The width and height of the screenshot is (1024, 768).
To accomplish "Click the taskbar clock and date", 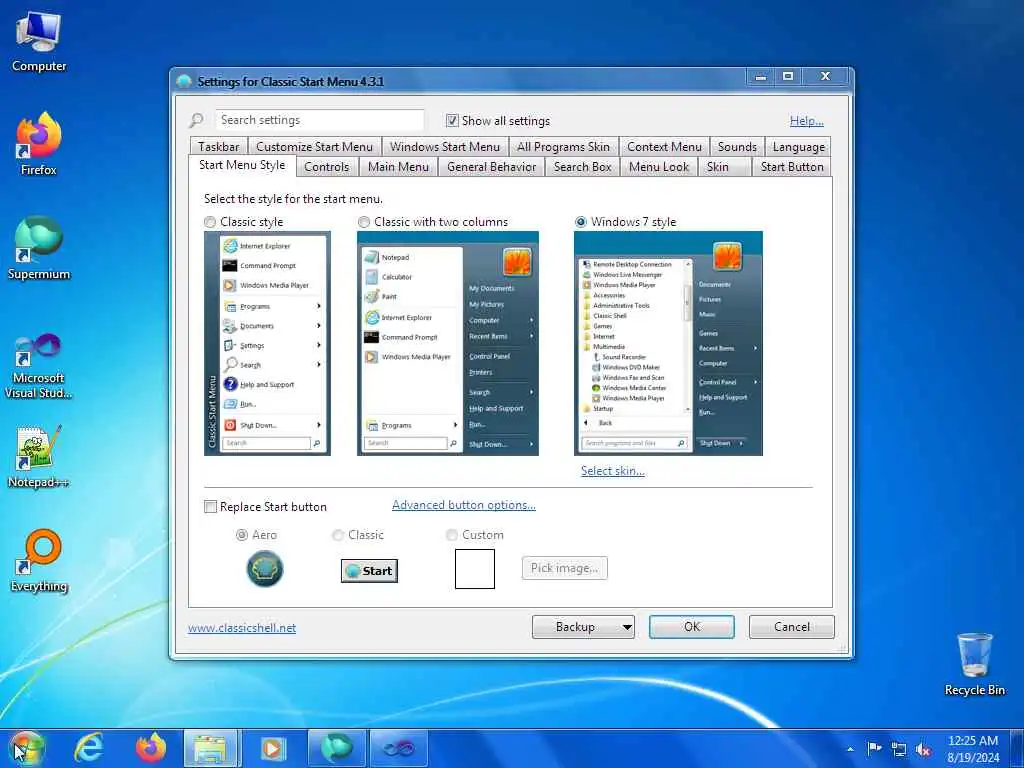I will [973, 749].
